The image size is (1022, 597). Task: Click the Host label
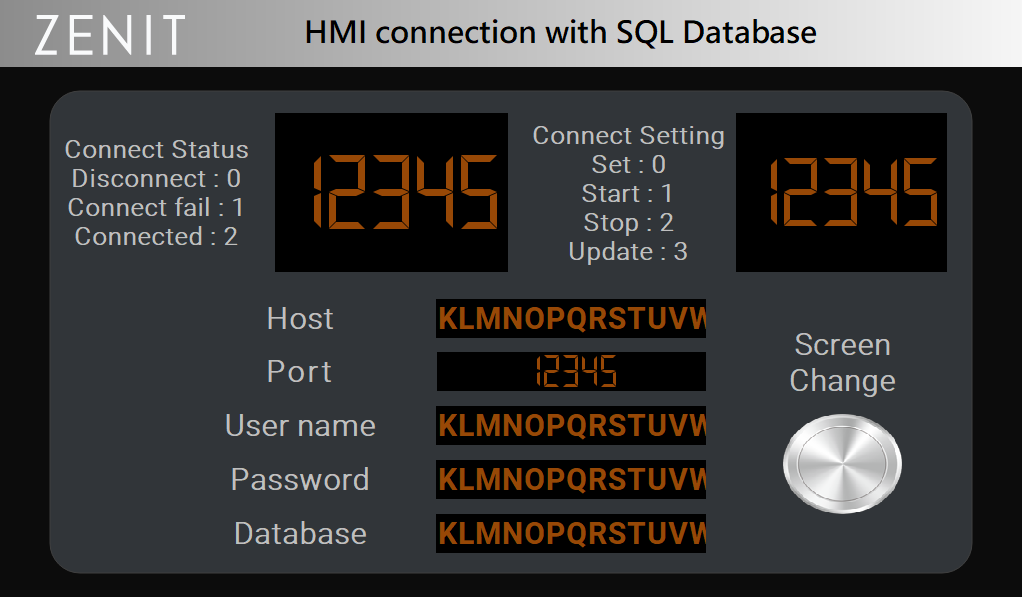pos(300,319)
